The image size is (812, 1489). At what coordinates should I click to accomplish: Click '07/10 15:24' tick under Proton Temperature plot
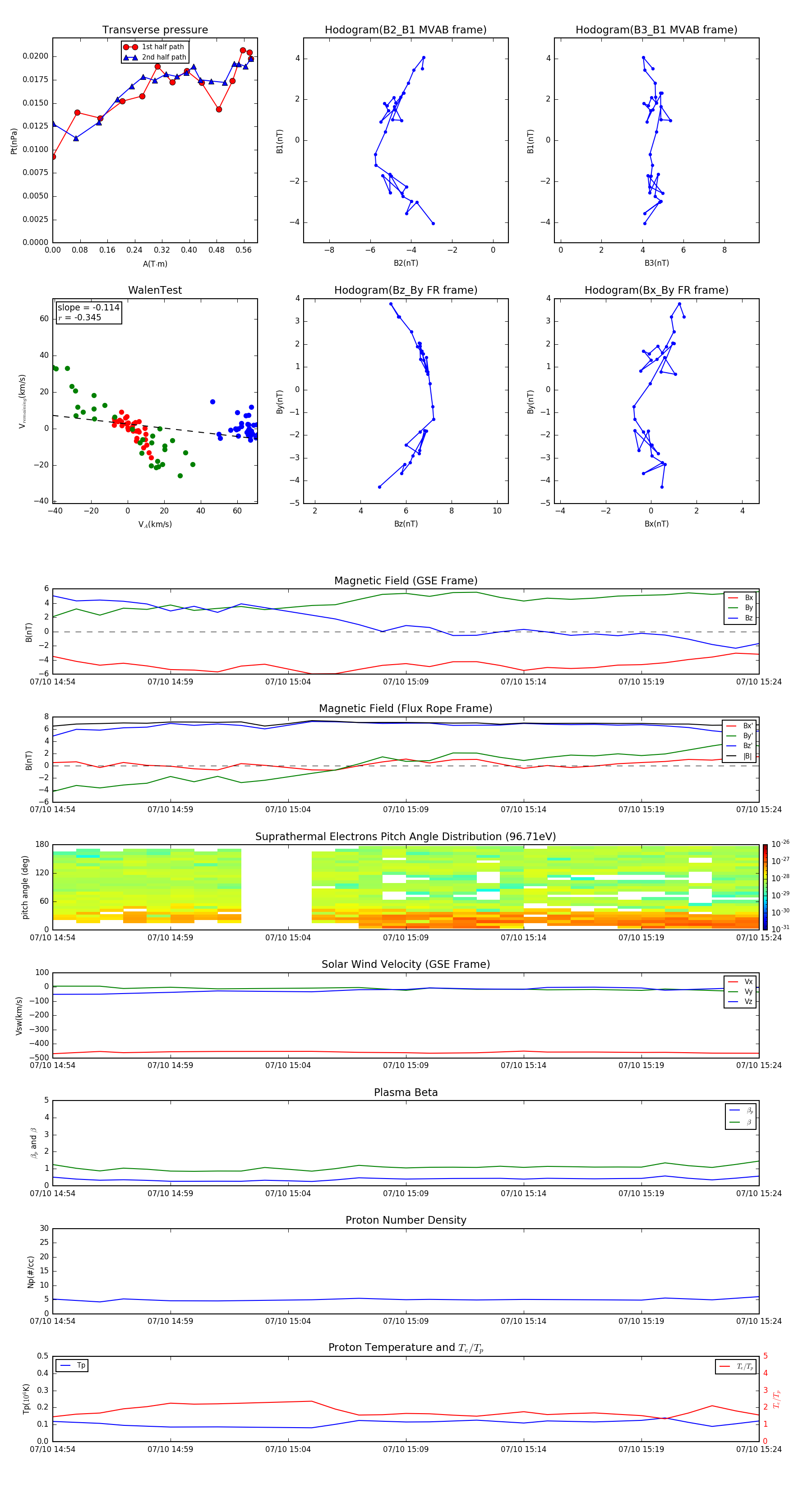759,1449
